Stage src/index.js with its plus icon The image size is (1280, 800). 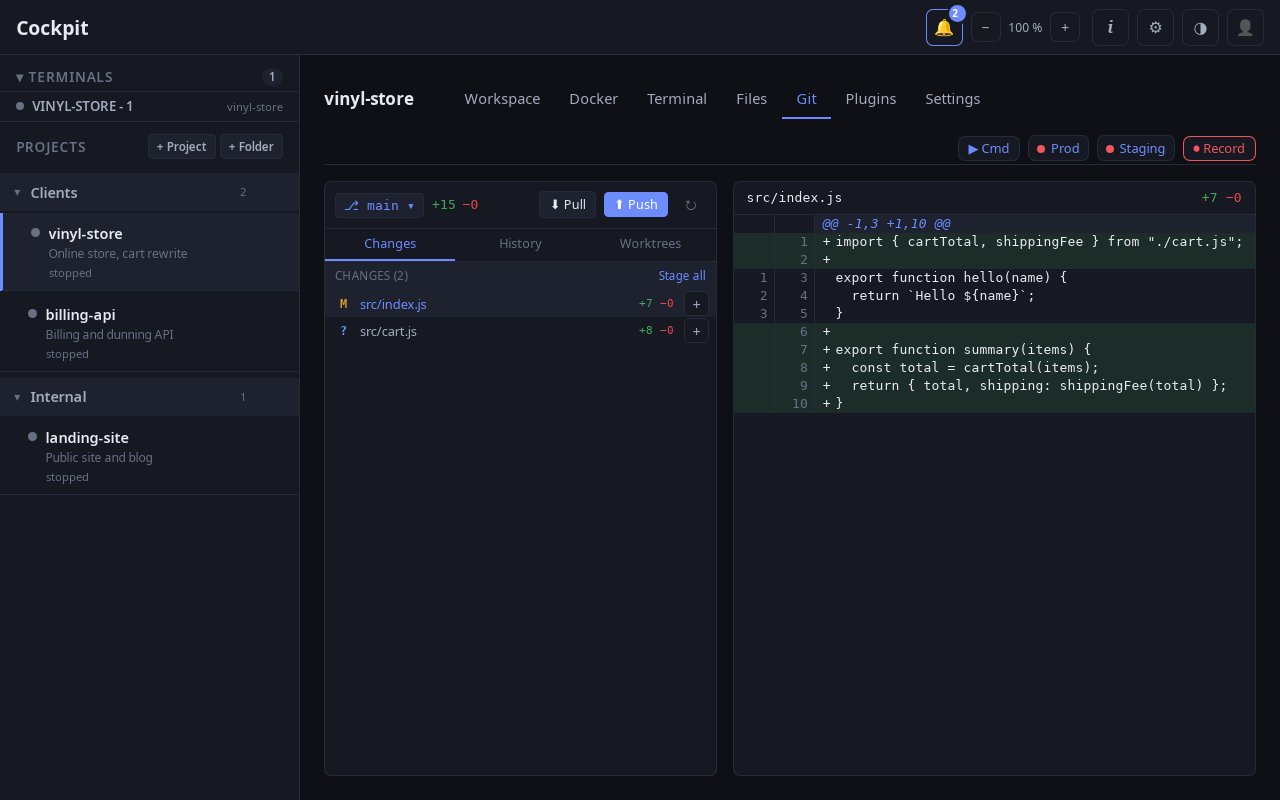point(696,304)
